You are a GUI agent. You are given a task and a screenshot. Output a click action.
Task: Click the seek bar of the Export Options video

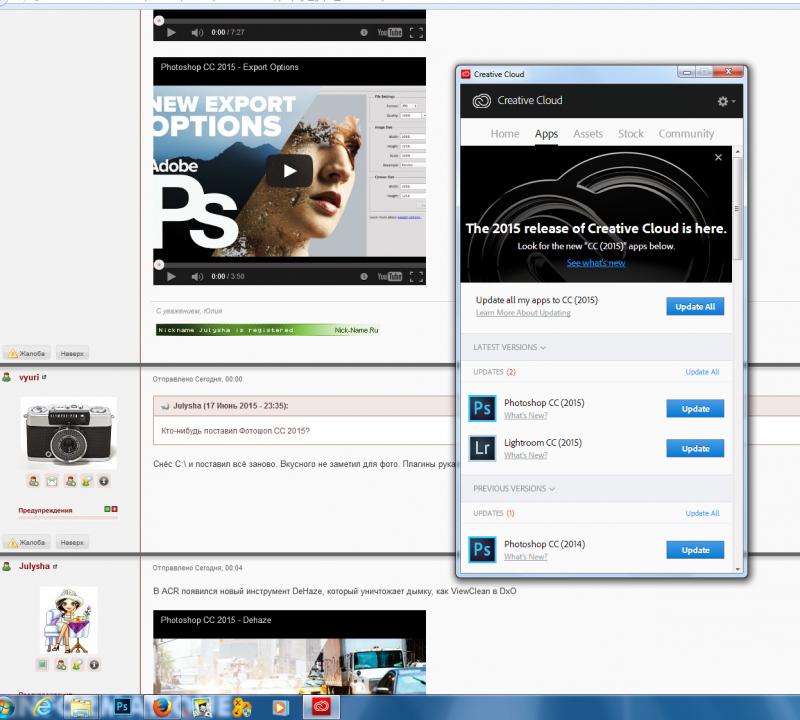pyautogui.click(x=289, y=265)
